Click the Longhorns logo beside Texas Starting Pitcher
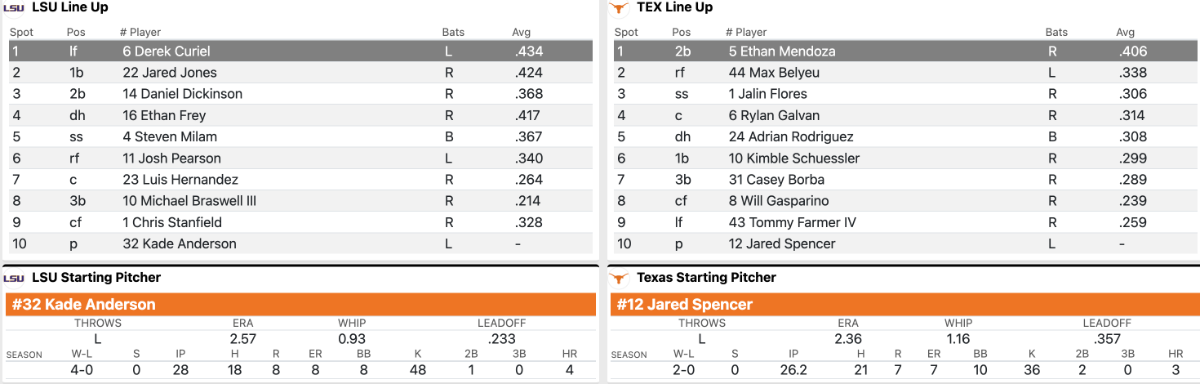1200x384 pixels. [621, 278]
